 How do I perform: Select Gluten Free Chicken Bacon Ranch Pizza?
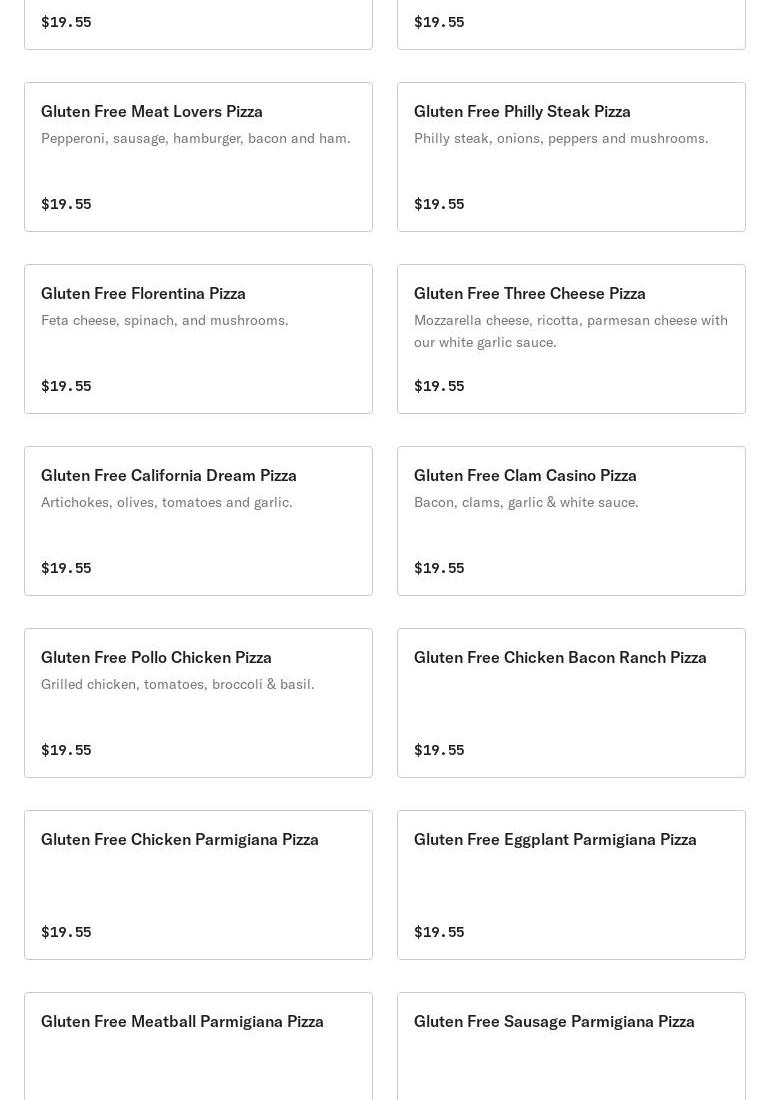click(572, 703)
